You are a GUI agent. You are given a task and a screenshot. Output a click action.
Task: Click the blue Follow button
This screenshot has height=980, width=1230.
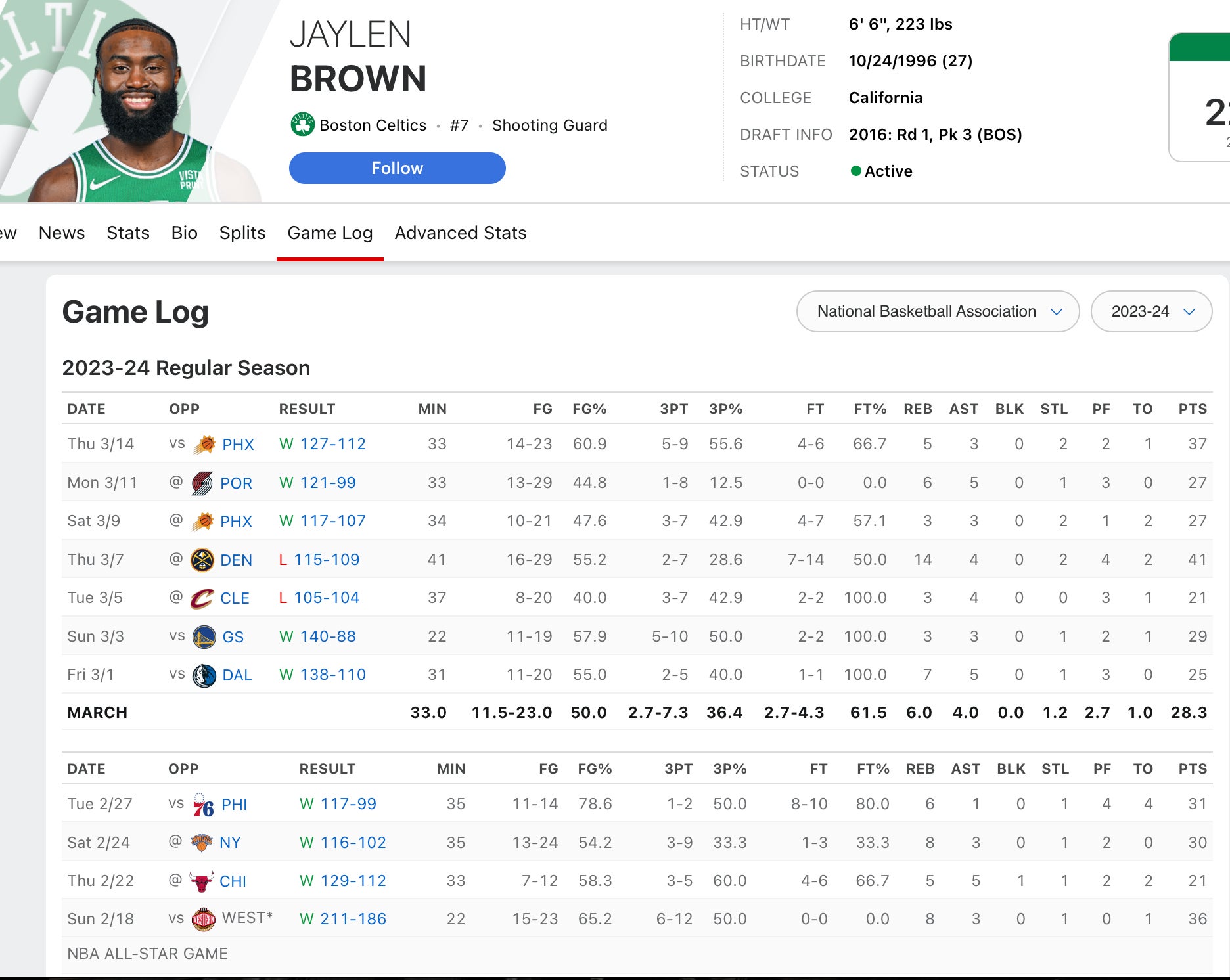[x=398, y=168]
